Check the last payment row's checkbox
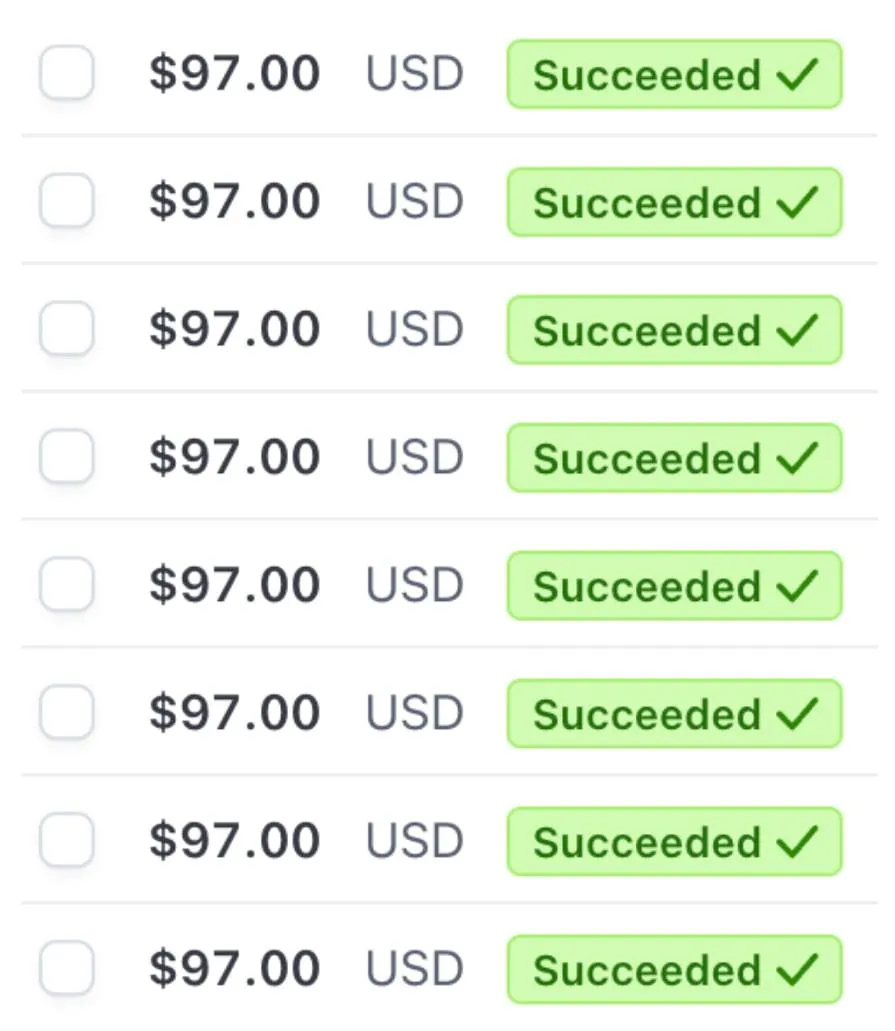 tap(67, 969)
